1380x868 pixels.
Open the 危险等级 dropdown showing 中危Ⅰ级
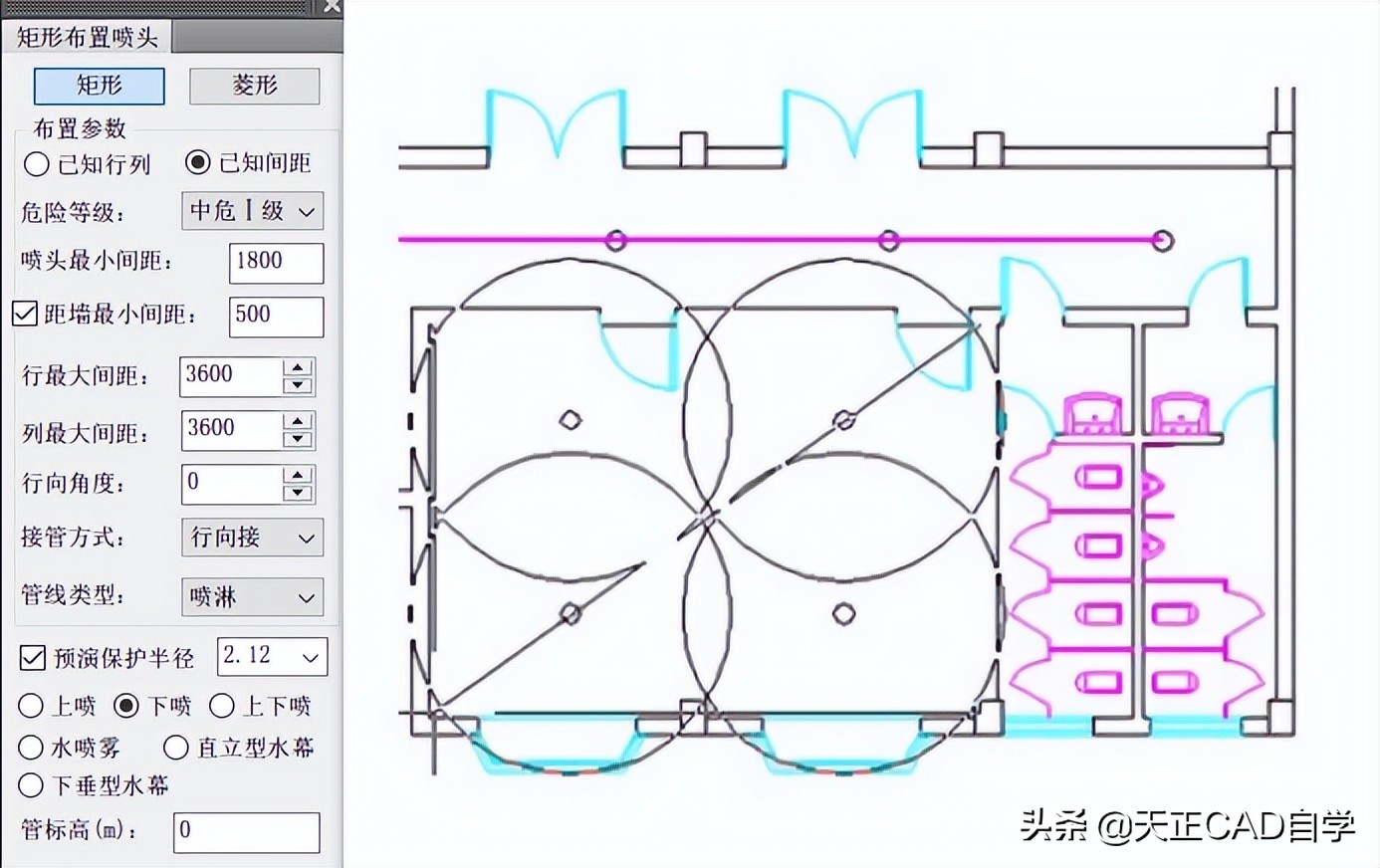coord(251,211)
